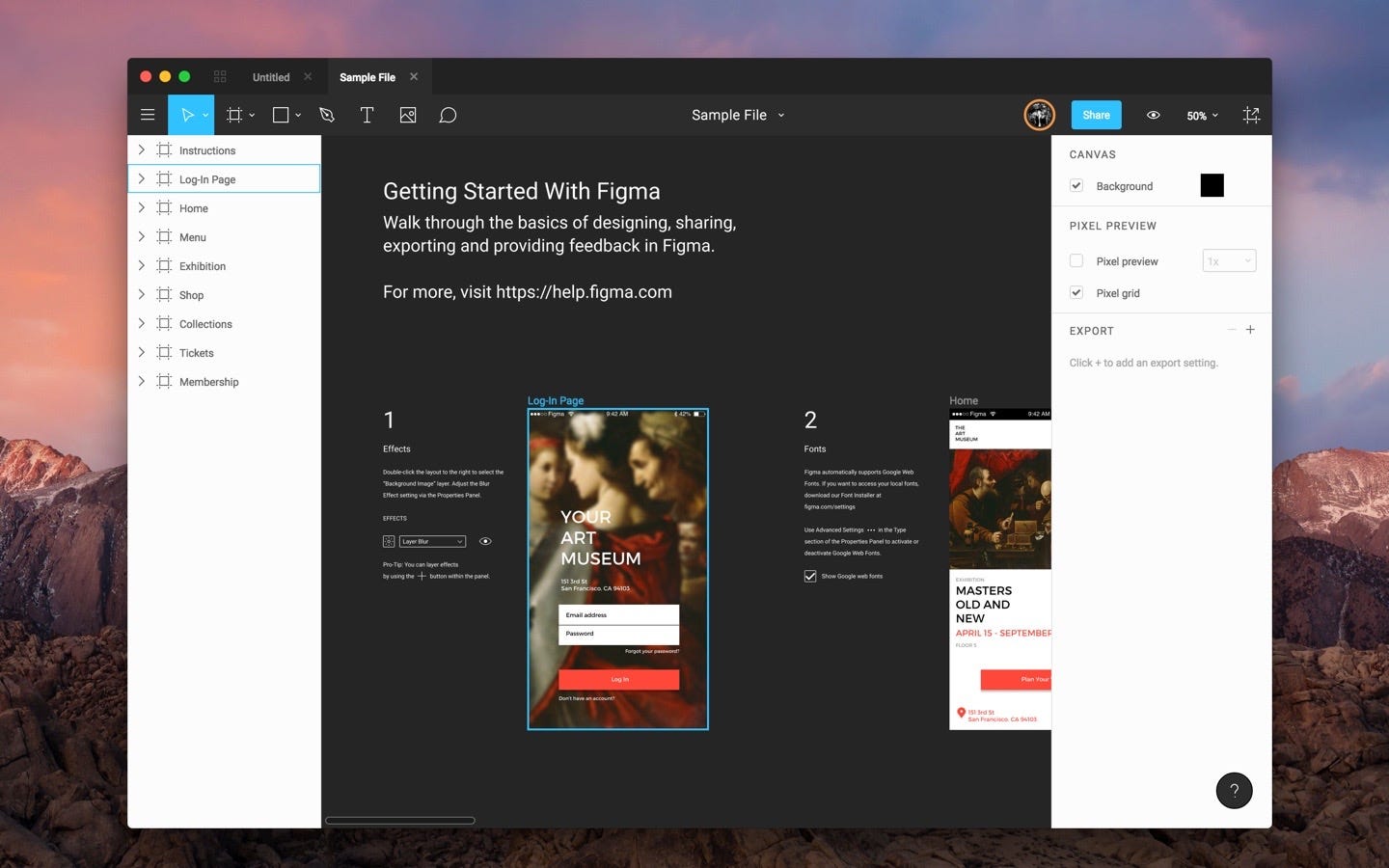1389x868 pixels.
Task: Expand the Instructions frame in layers
Action: [x=142, y=149]
